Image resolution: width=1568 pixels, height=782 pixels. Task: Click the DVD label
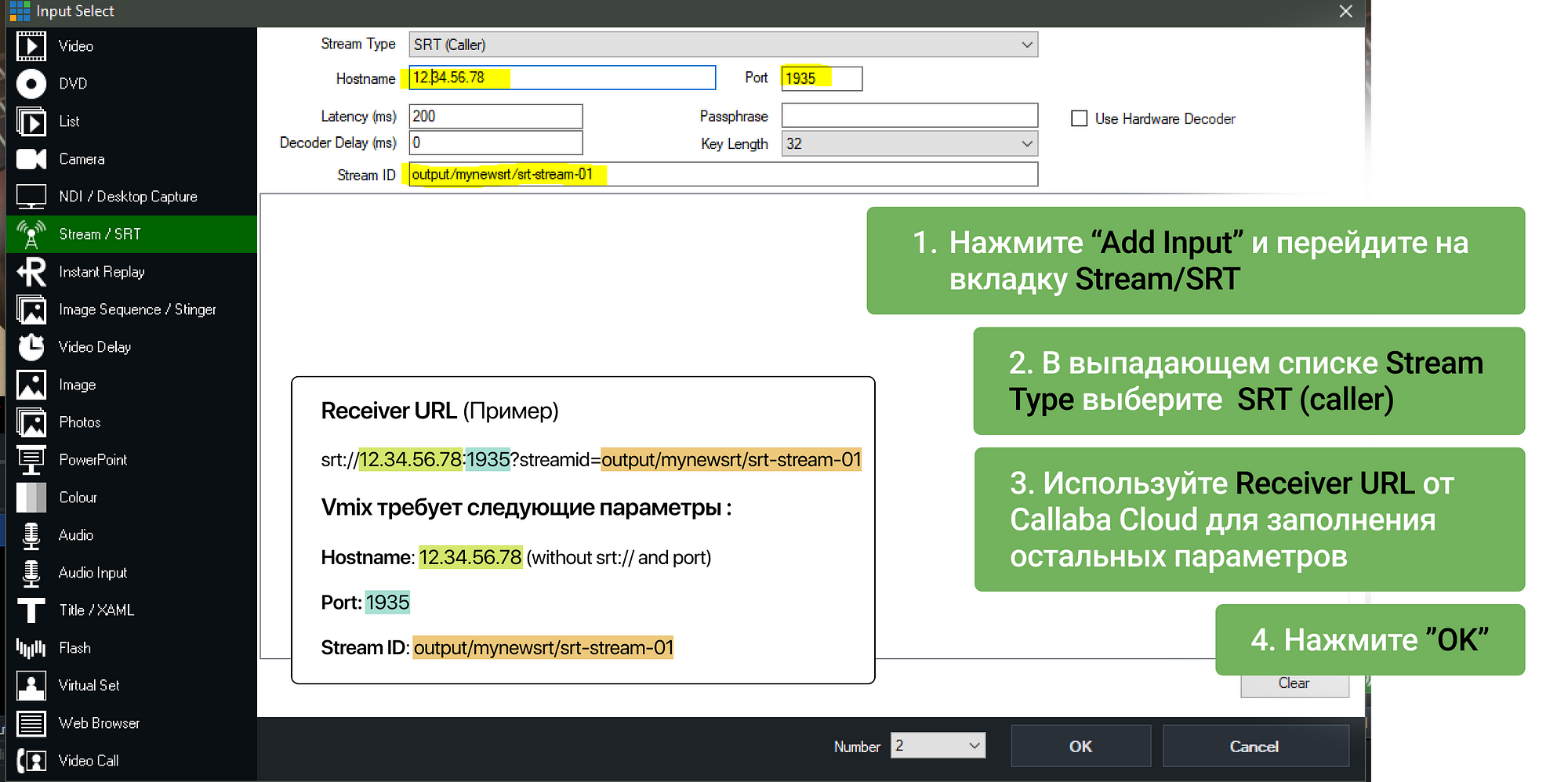coord(73,84)
